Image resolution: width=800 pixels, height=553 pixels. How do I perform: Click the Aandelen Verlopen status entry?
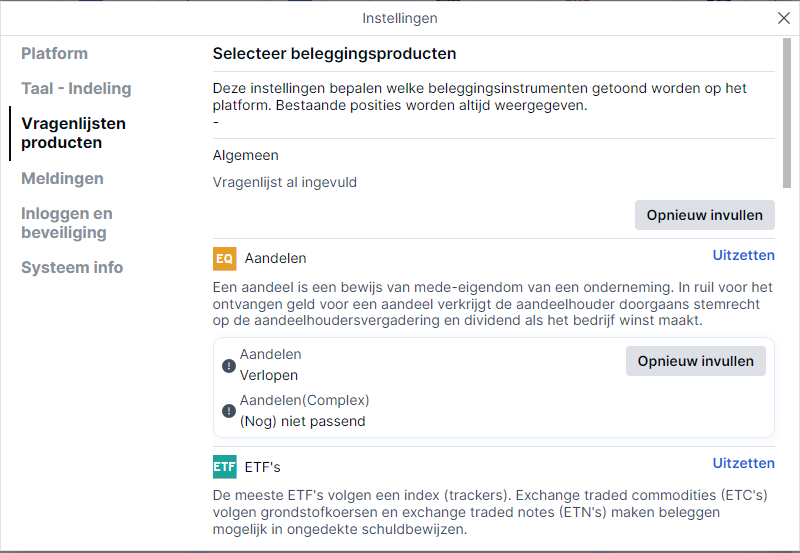tap(270, 365)
